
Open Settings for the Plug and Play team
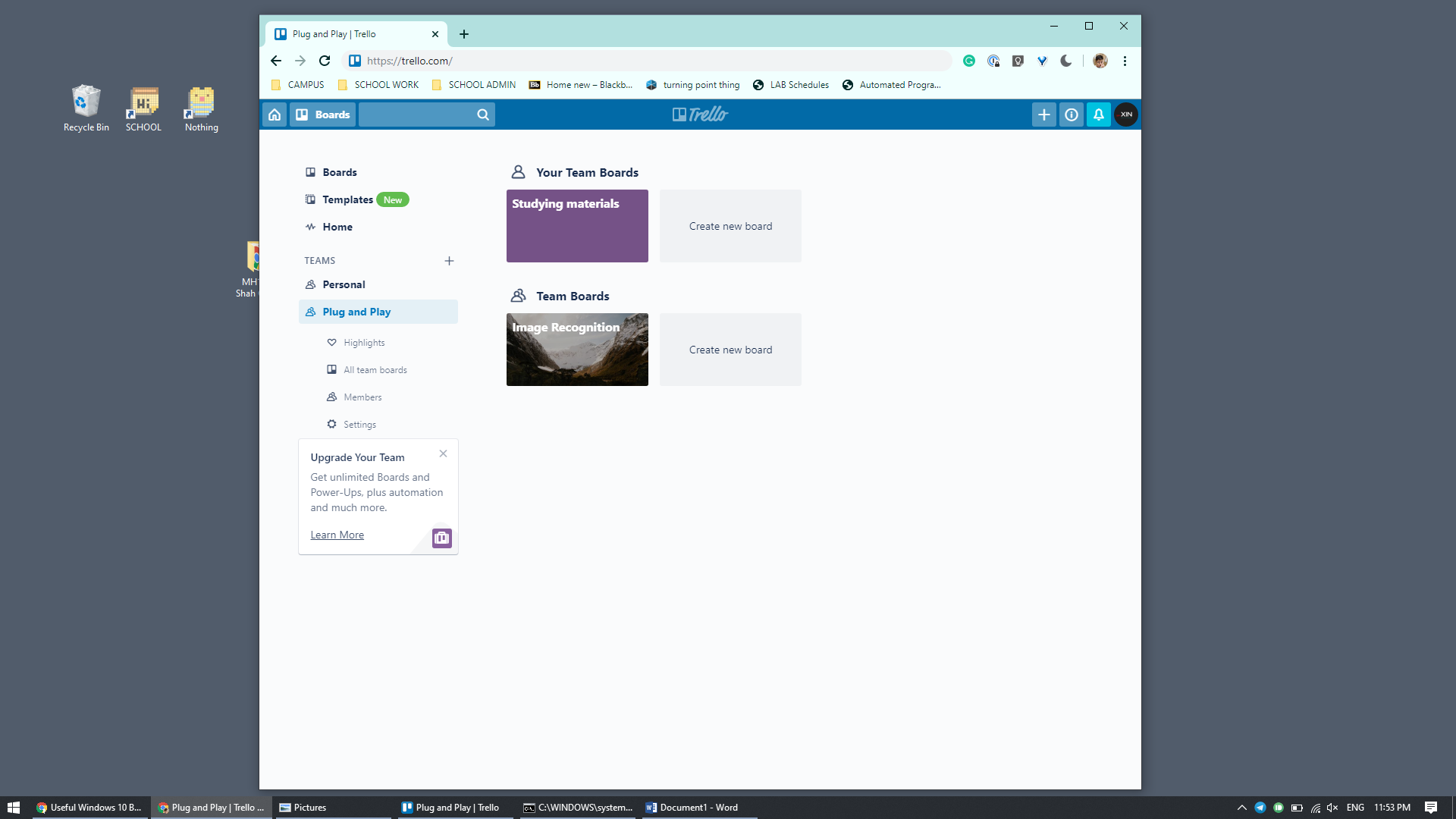(359, 424)
